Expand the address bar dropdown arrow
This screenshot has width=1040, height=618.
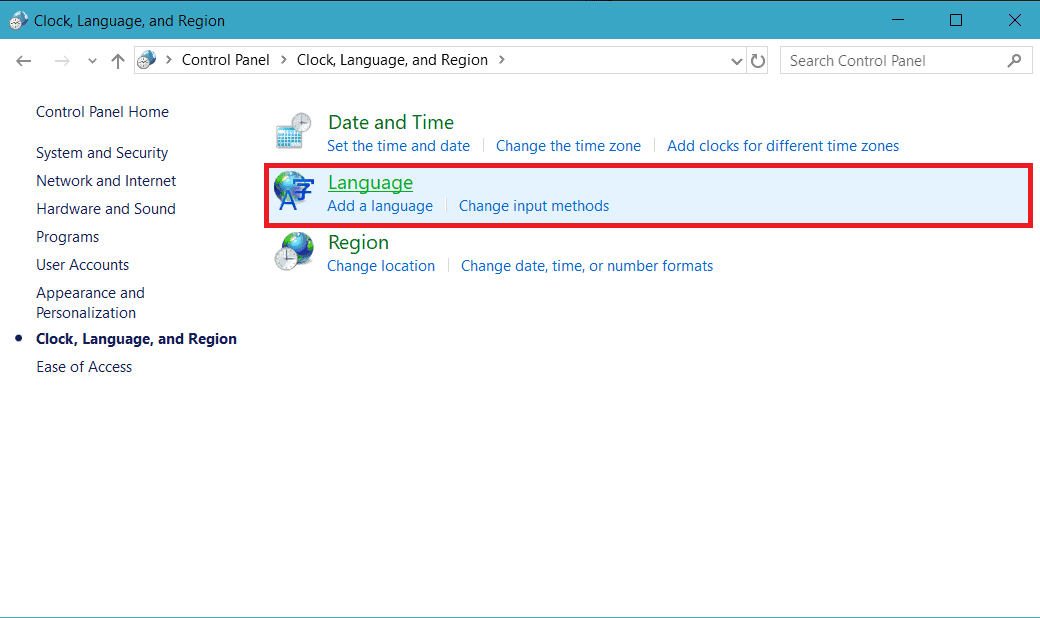click(x=737, y=60)
